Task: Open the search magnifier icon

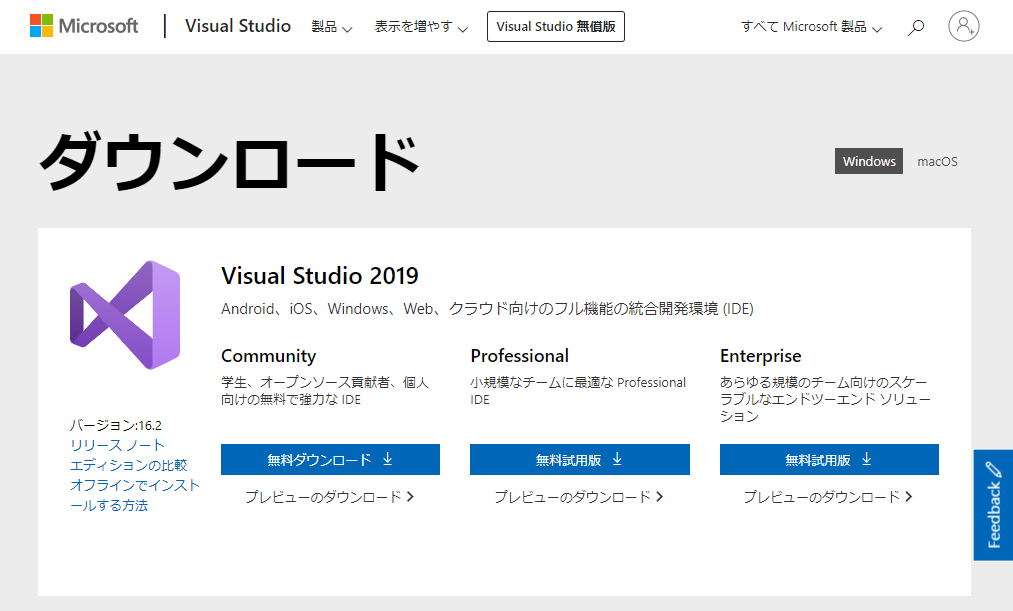Action: pos(915,27)
